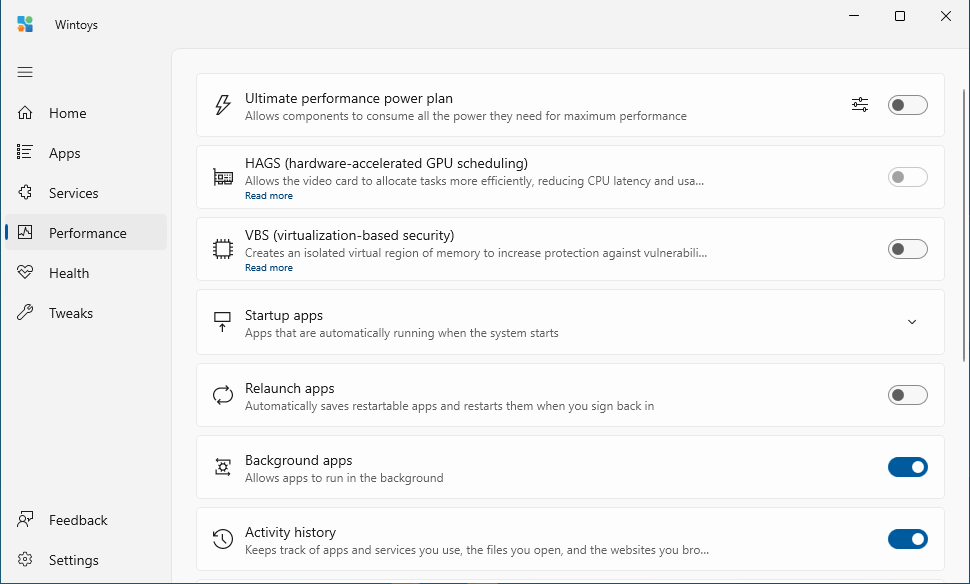Toggle Relaunch apps switch on

908,395
